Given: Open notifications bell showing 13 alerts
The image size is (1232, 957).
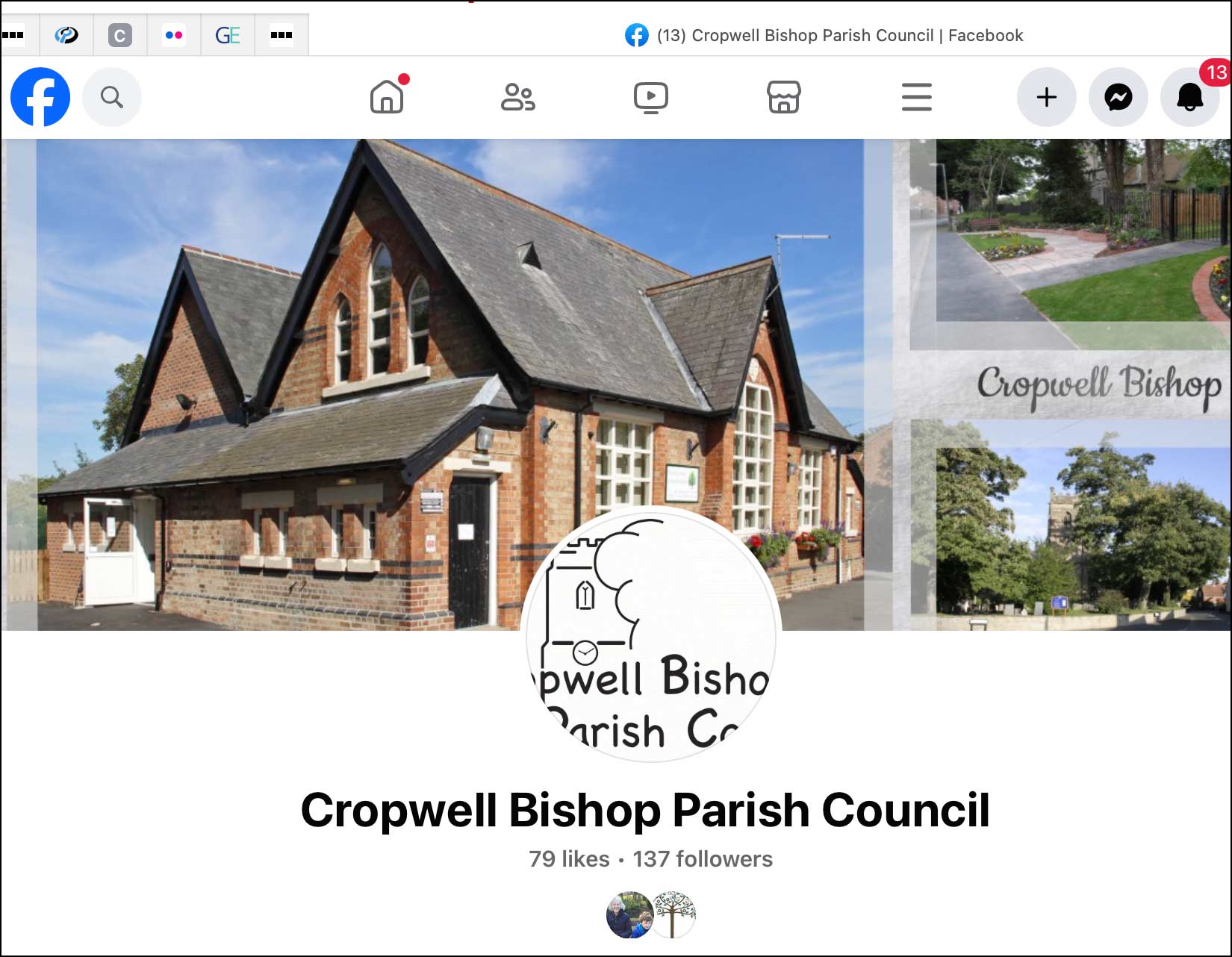Looking at the screenshot, I should (x=1189, y=97).
